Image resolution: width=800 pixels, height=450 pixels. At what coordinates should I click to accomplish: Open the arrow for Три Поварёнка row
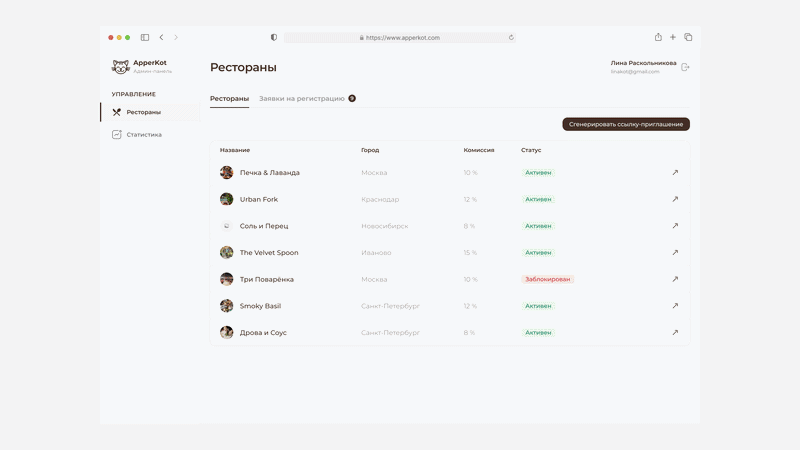tap(675, 279)
